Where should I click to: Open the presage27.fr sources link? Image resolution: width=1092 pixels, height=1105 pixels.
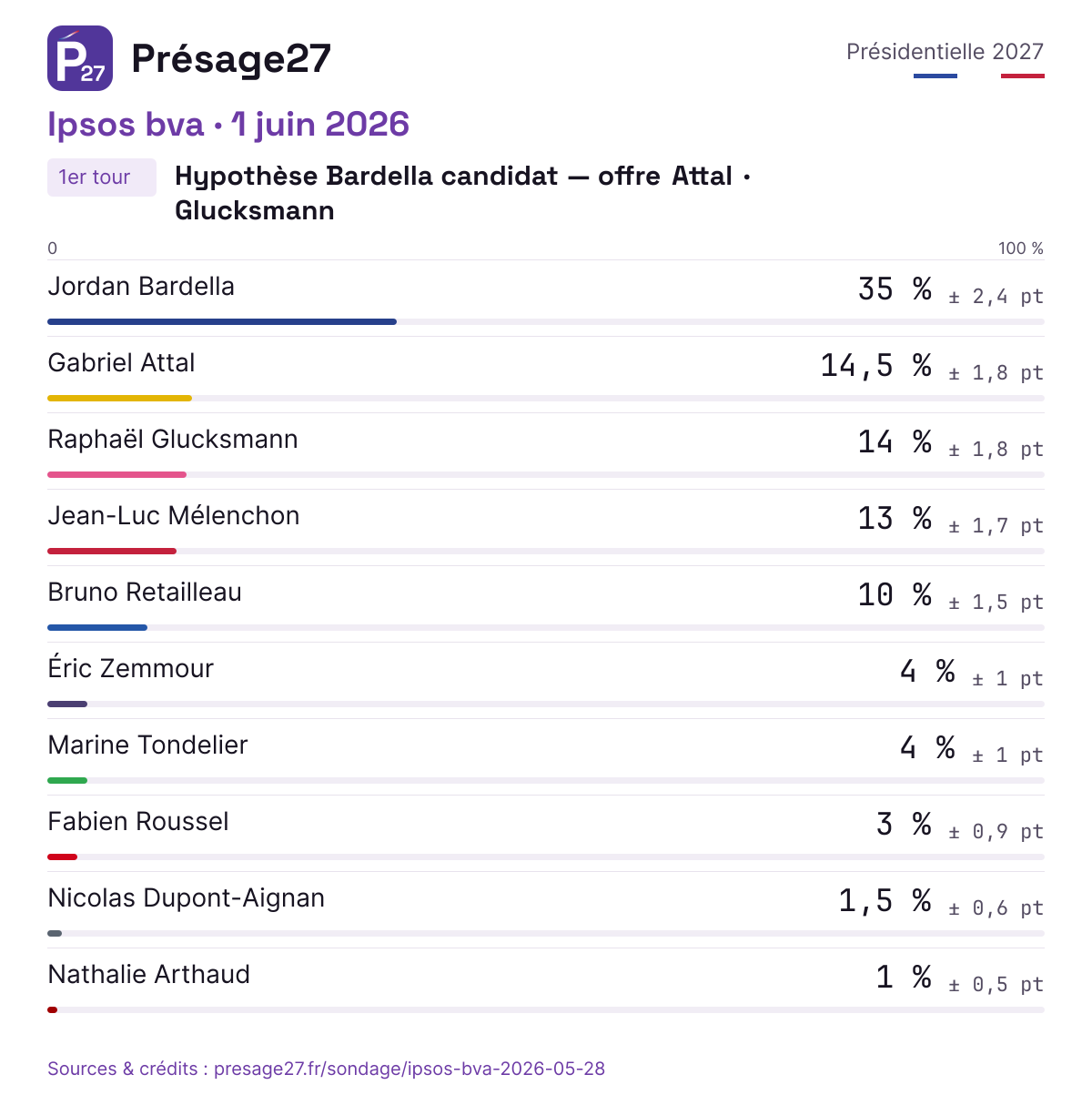[x=326, y=1069]
